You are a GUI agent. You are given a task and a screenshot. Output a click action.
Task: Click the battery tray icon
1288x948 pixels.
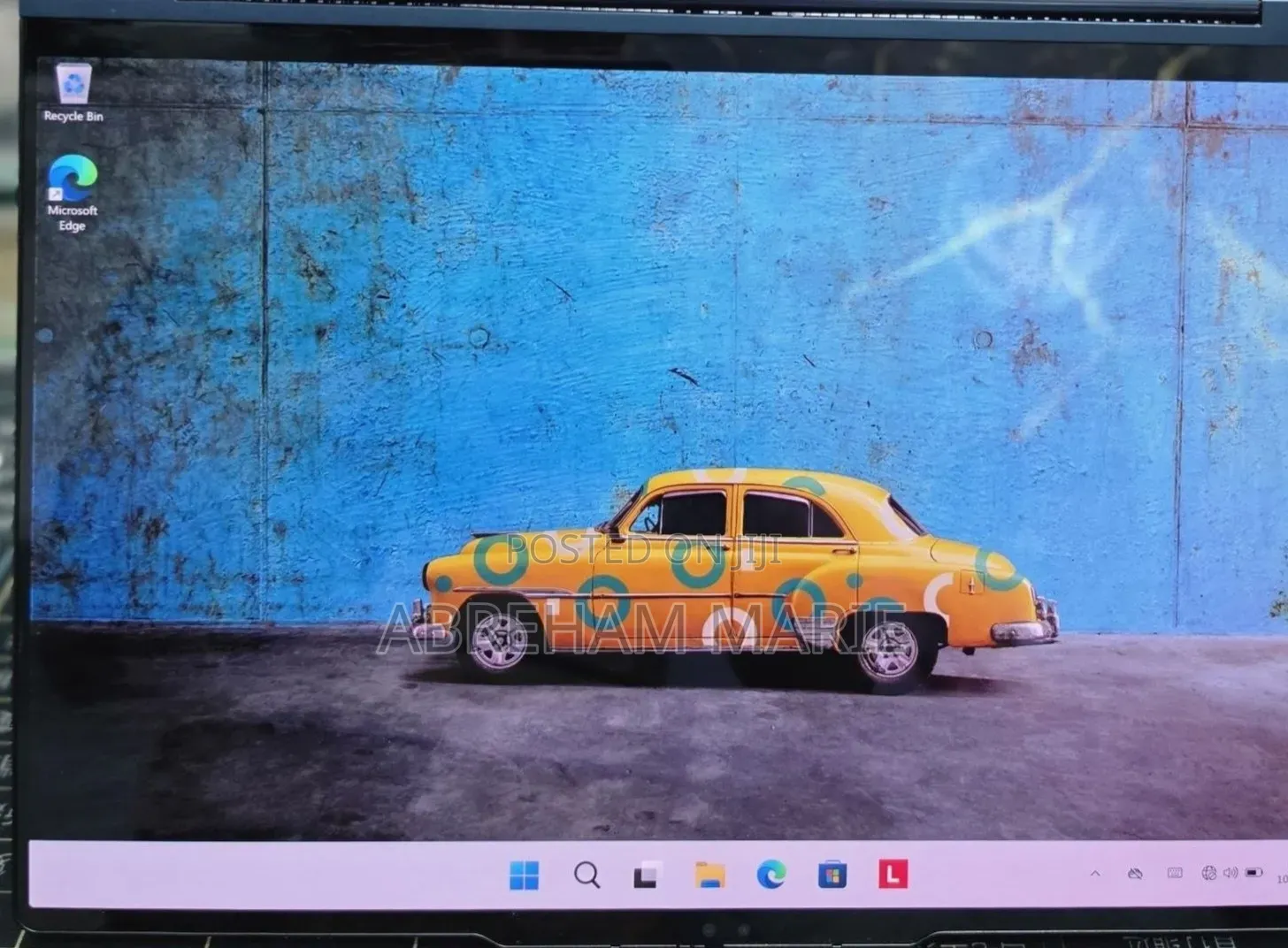pos(1253,874)
